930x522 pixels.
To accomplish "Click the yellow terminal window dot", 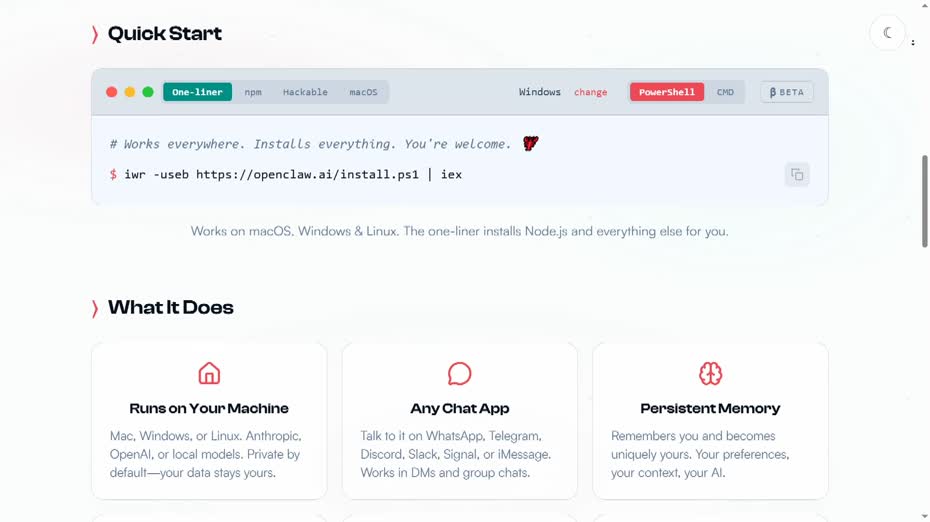I will click(130, 92).
